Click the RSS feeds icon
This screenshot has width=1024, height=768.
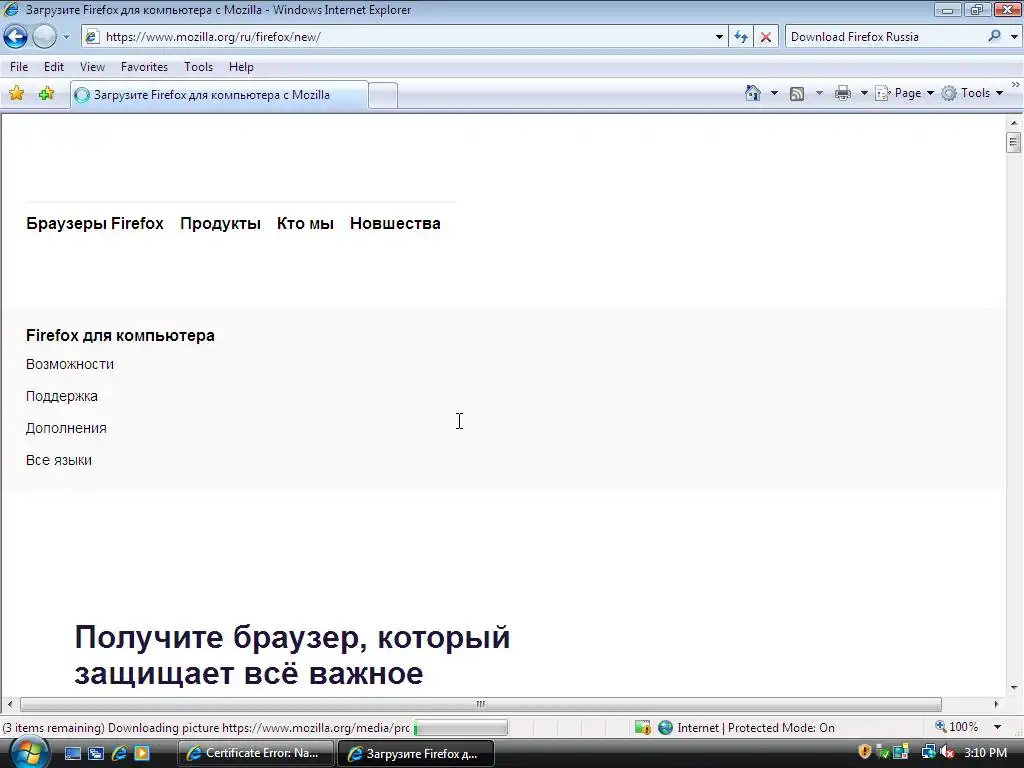coord(797,93)
